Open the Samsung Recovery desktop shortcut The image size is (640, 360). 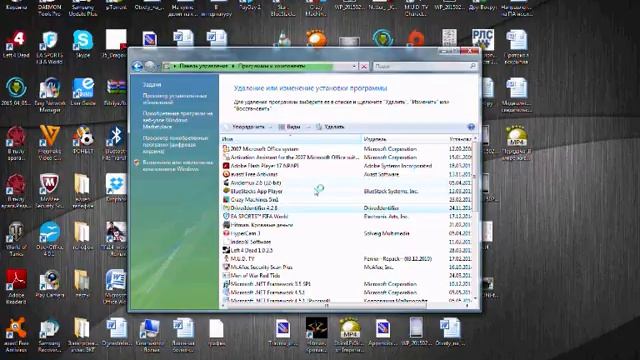[x=49, y=335]
